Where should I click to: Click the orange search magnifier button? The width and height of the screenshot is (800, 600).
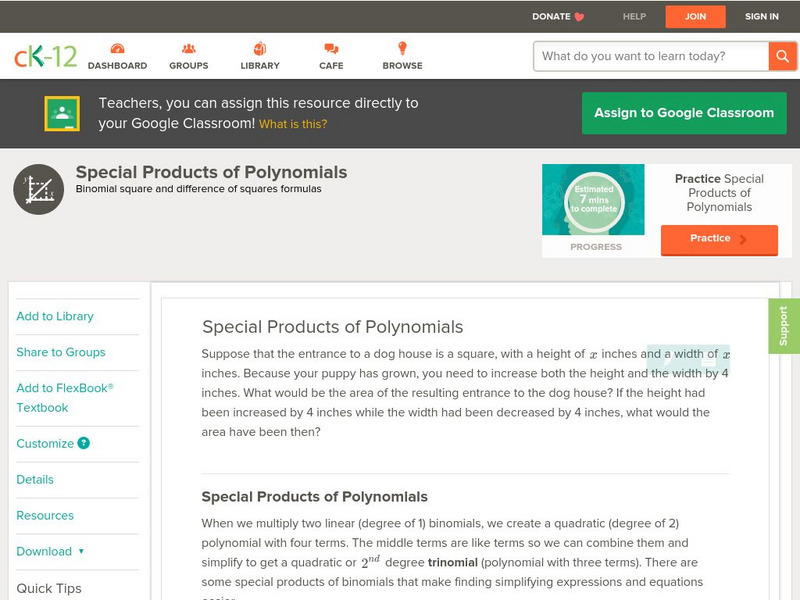point(782,56)
